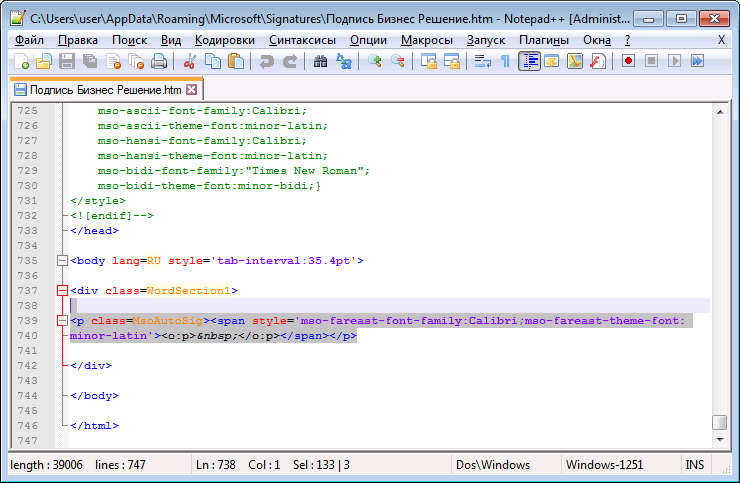Select the Подпись Бизнес Решение.htm tab
This screenshot has width=740, height=483.
click(106, 90)
